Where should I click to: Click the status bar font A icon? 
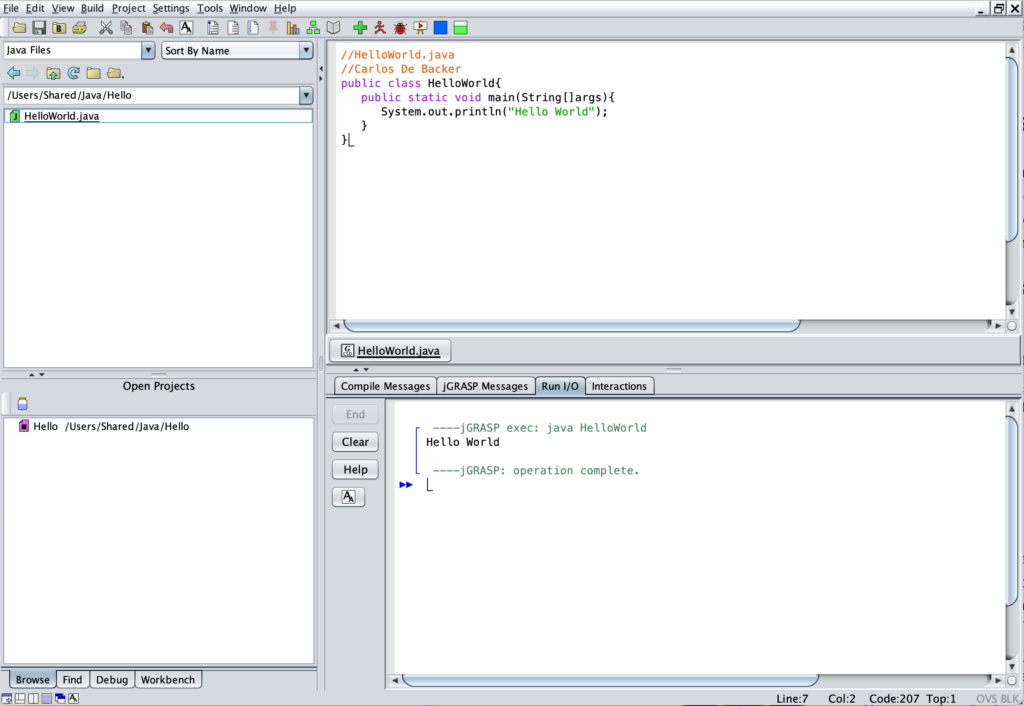pyautogui.click(x=74, y=699)
